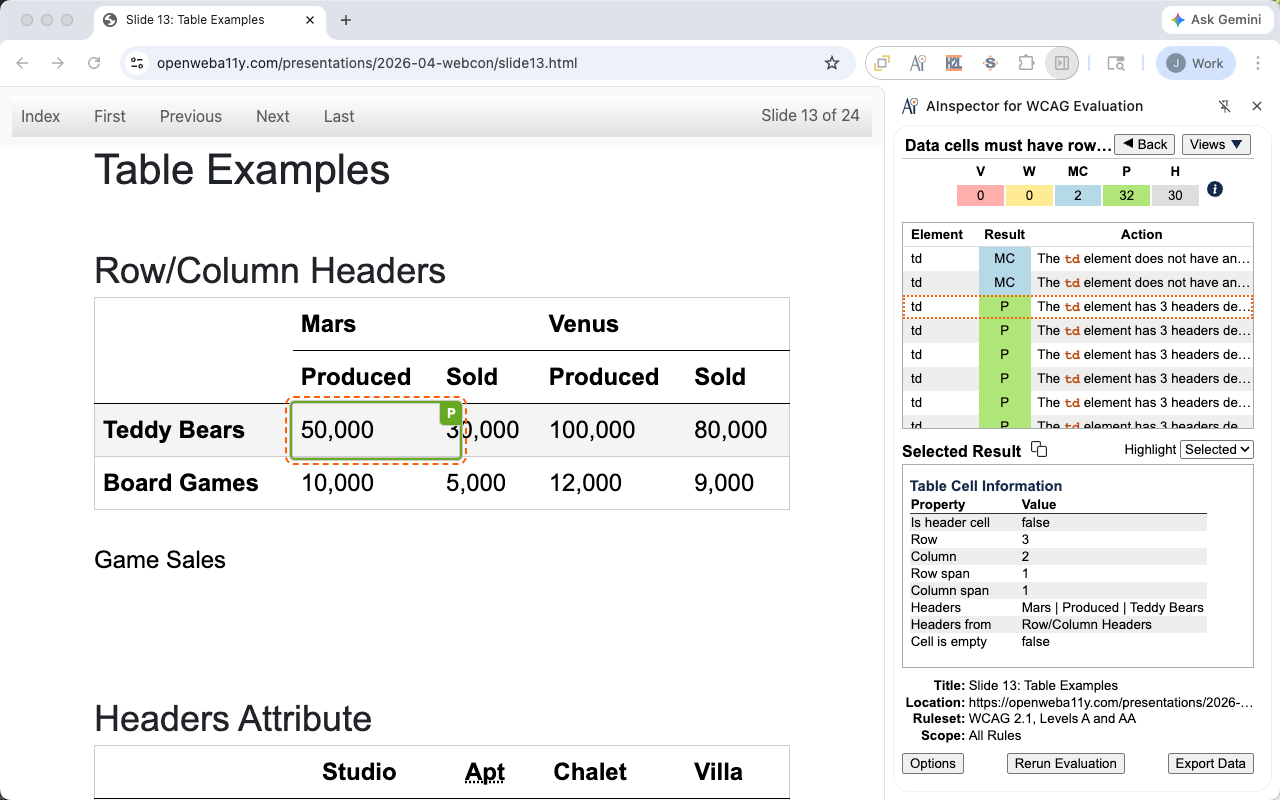The width and height of the screenshot is (1280, 800).
Task: Select the first MC result row
Action: 1077,258
